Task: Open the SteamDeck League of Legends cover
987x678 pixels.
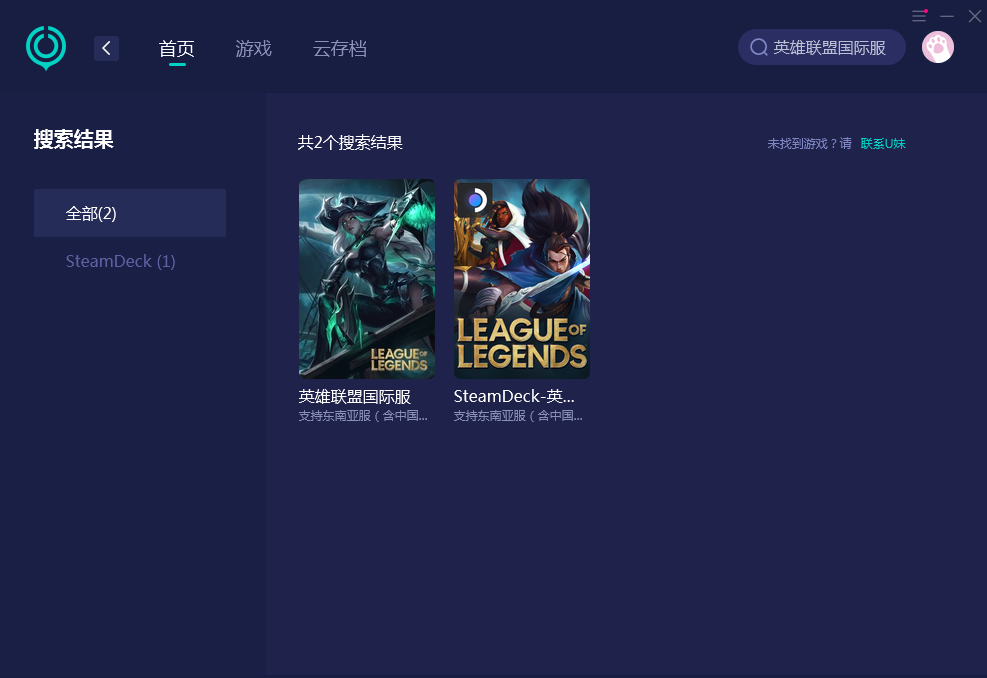Action: point(522,279)
